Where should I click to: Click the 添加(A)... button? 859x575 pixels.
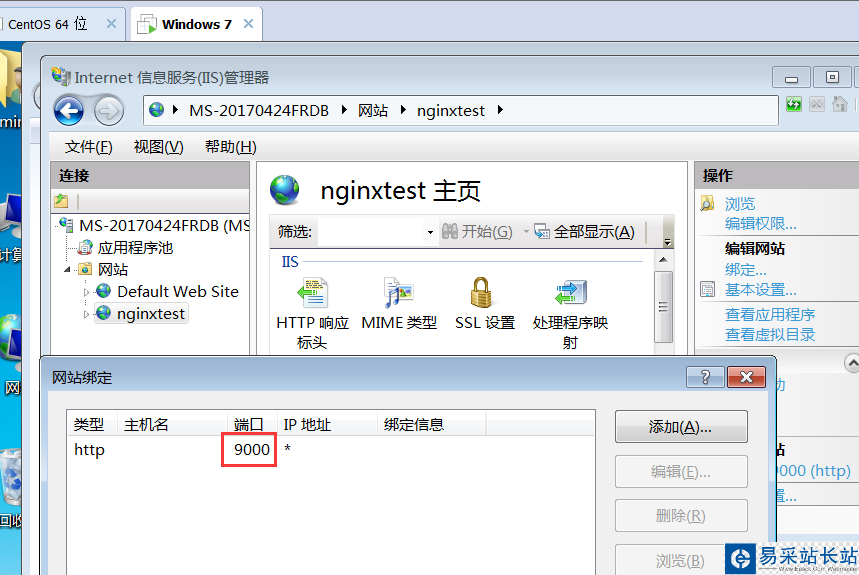tap(681, 427)
